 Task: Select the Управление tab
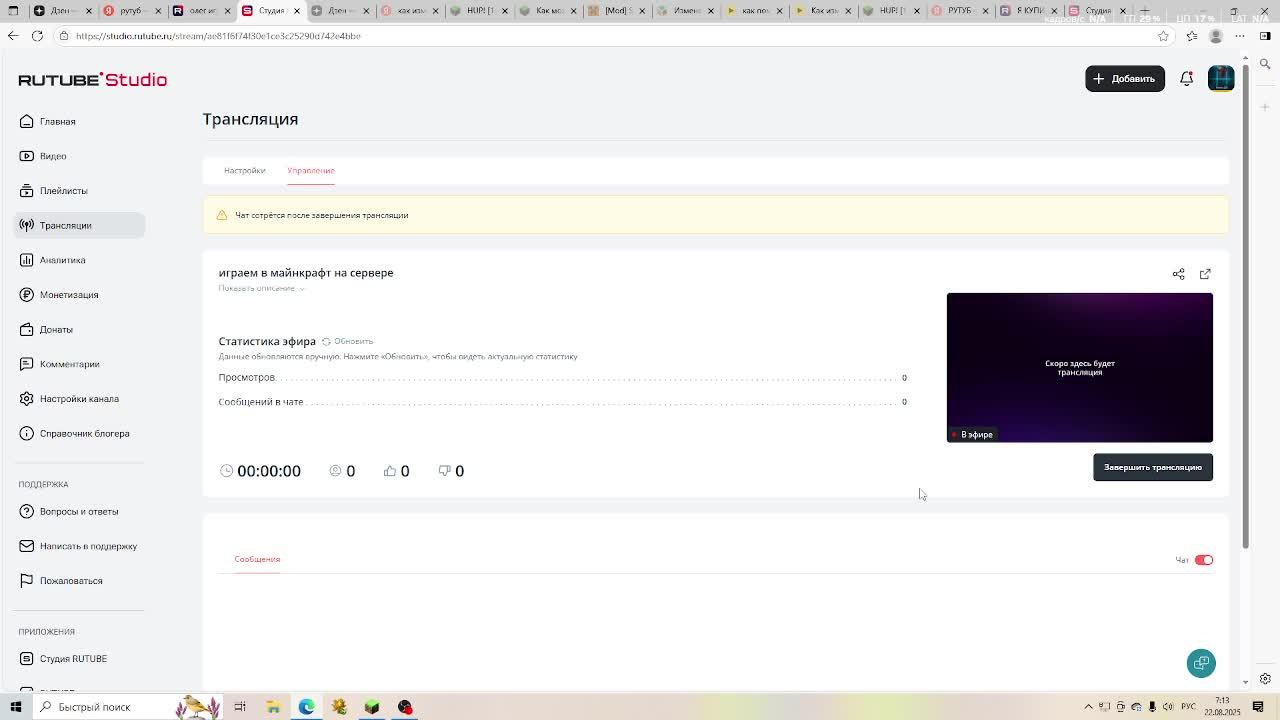[311, 170]
